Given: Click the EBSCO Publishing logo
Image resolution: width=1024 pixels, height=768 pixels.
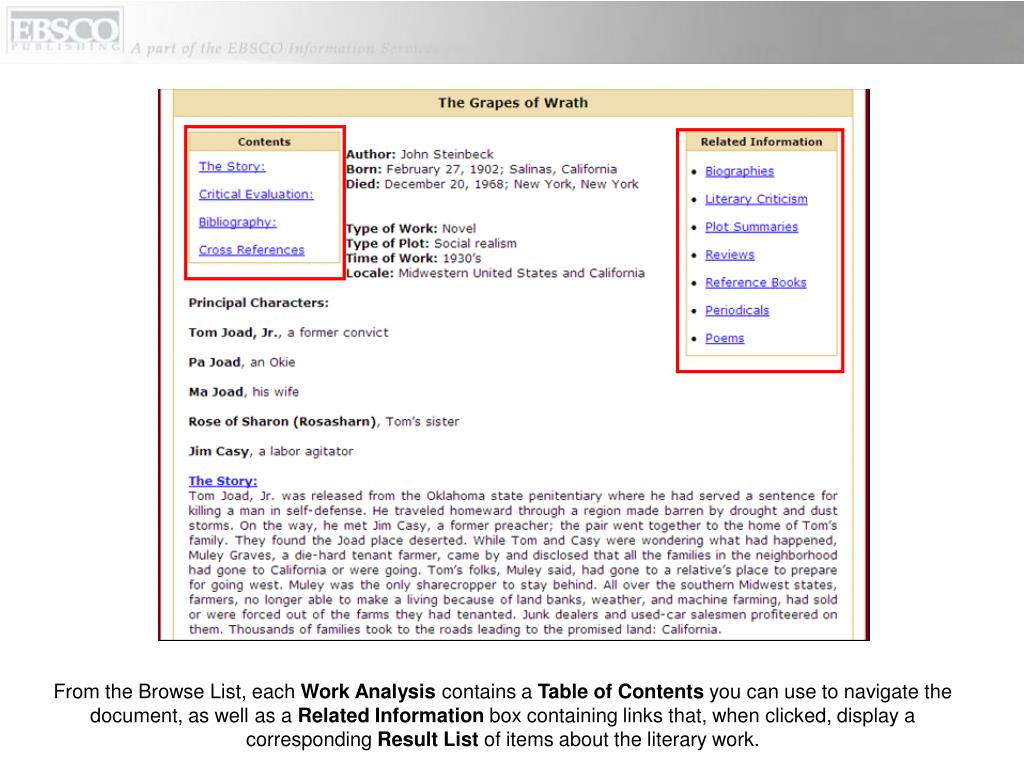Looking at the screenshot, I should click(x=64, y=31).
